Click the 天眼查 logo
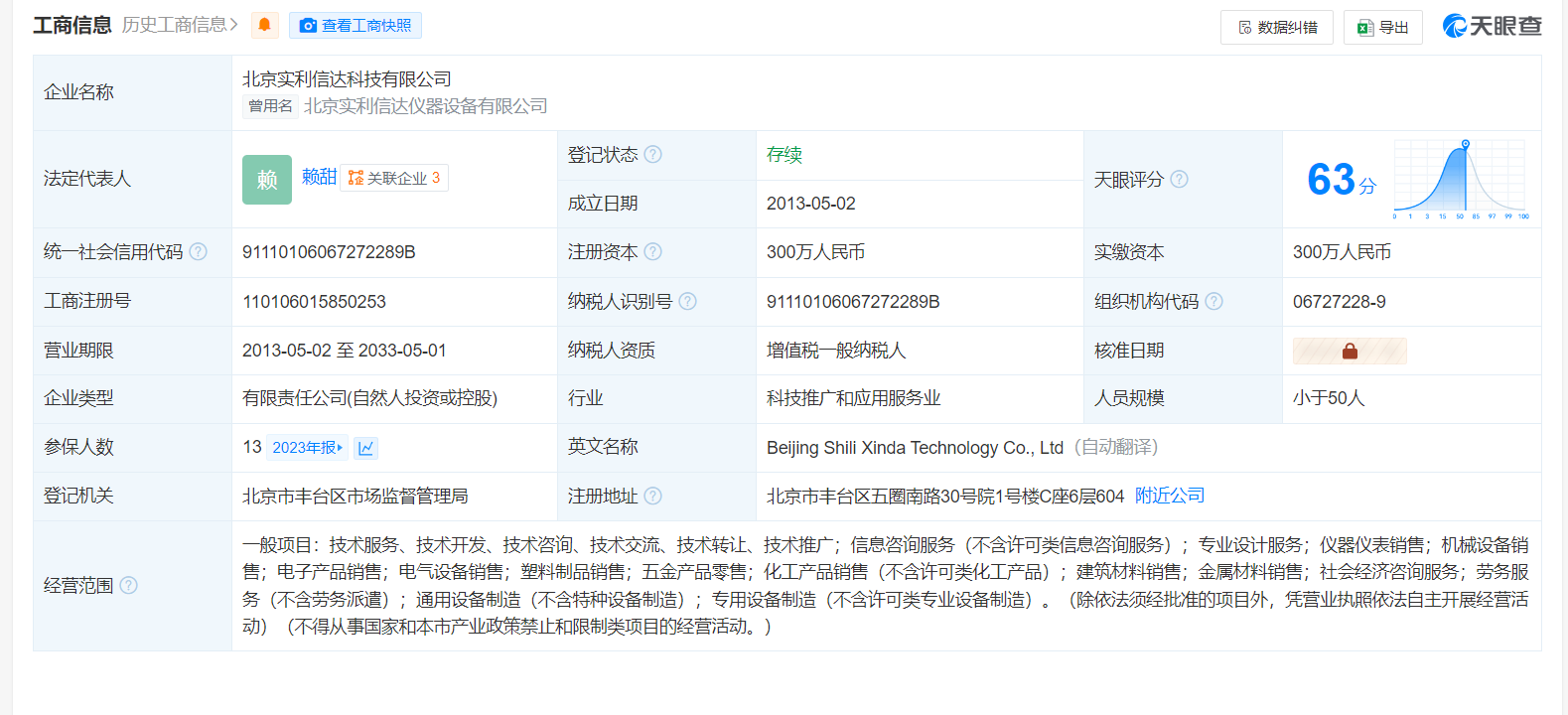The width and height of the screenshot is (1568, 715). click(1492, 26)
